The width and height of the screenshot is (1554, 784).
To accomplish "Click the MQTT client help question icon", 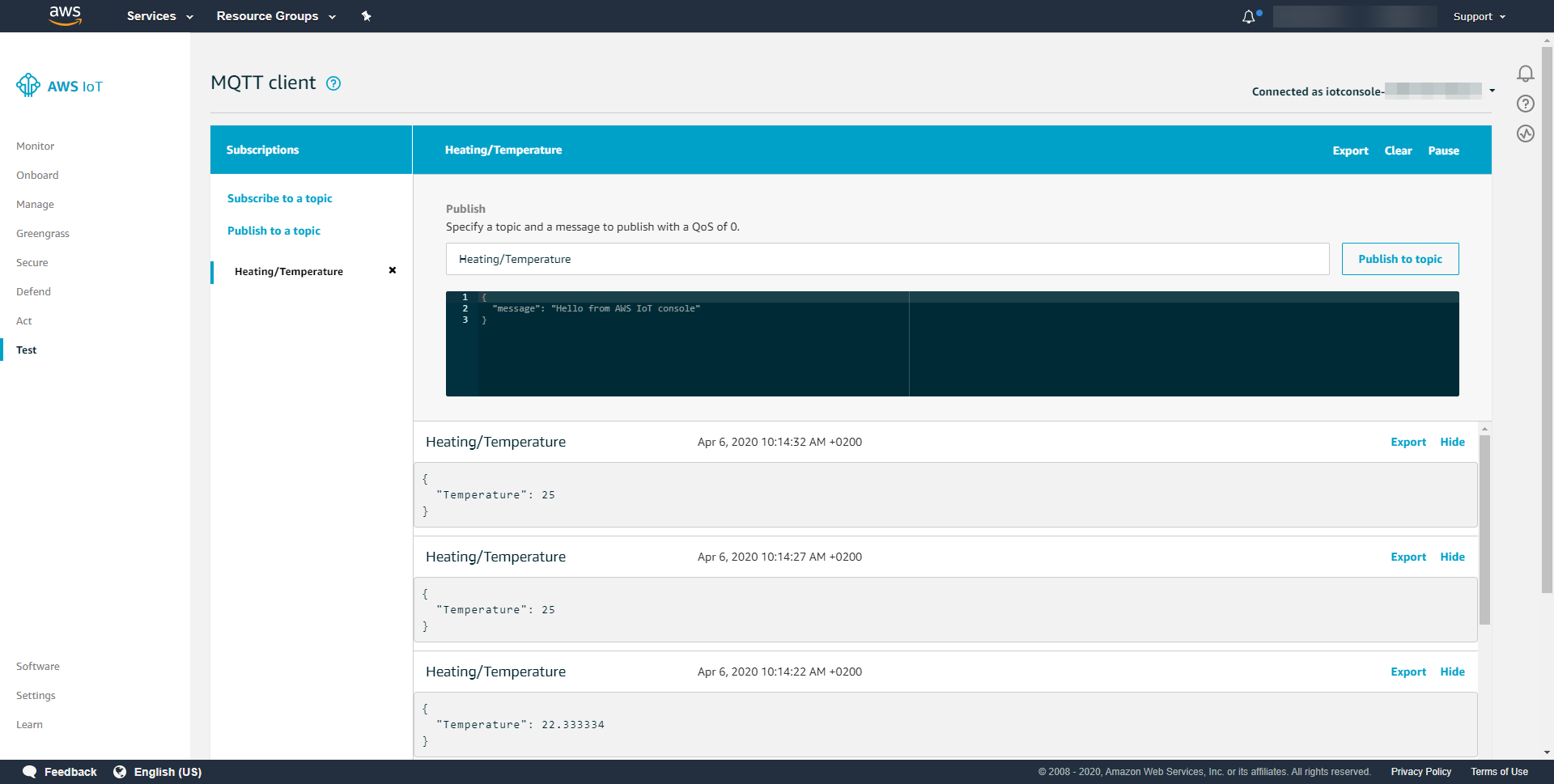I will click(x=333, y=83).
